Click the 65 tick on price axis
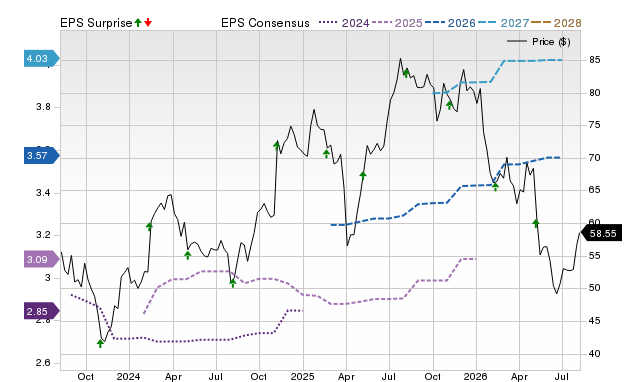Screen dimensions: 640x382 (x=595, y=190)
